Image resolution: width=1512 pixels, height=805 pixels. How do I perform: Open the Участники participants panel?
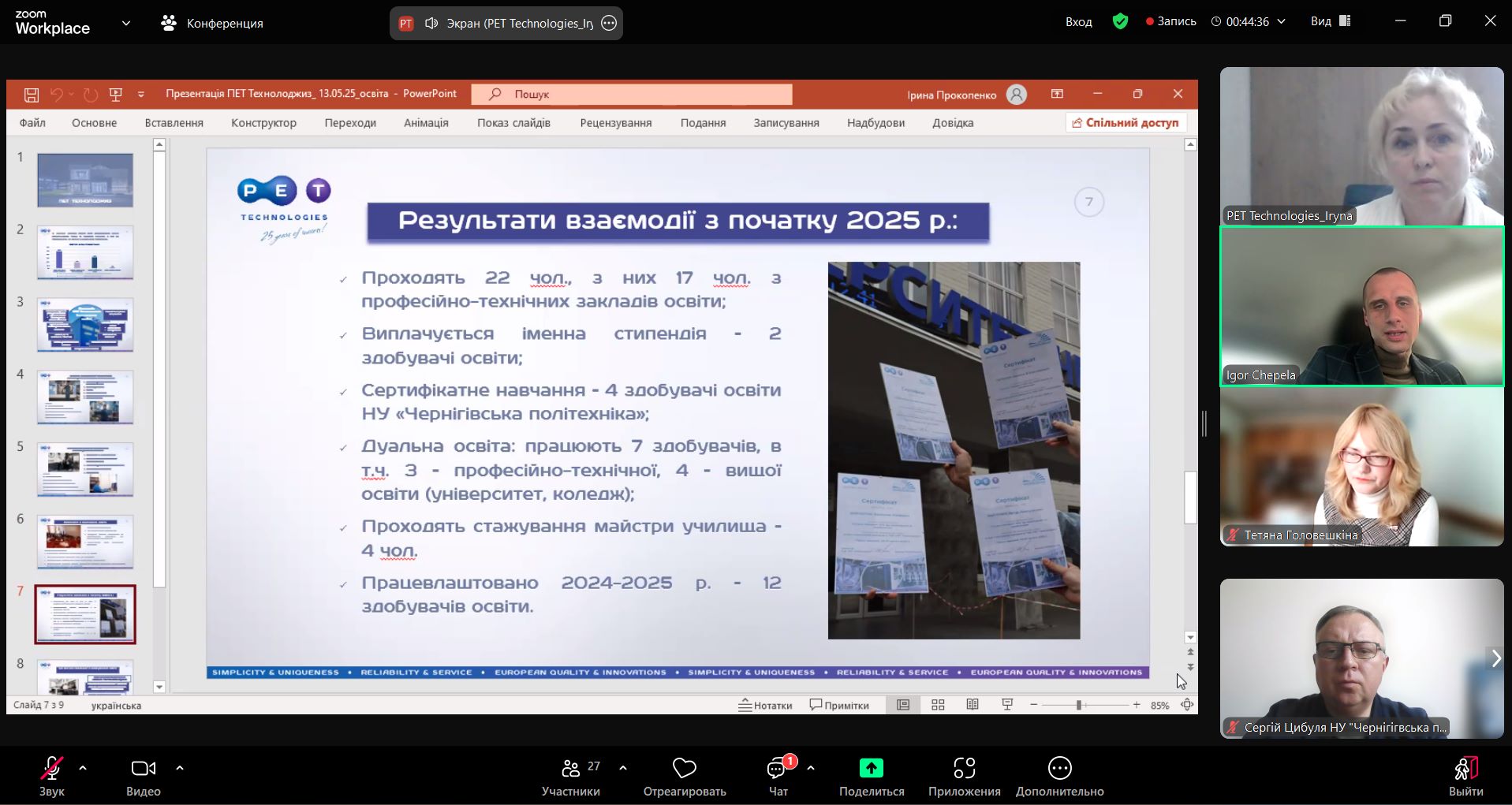click(571, 769)
